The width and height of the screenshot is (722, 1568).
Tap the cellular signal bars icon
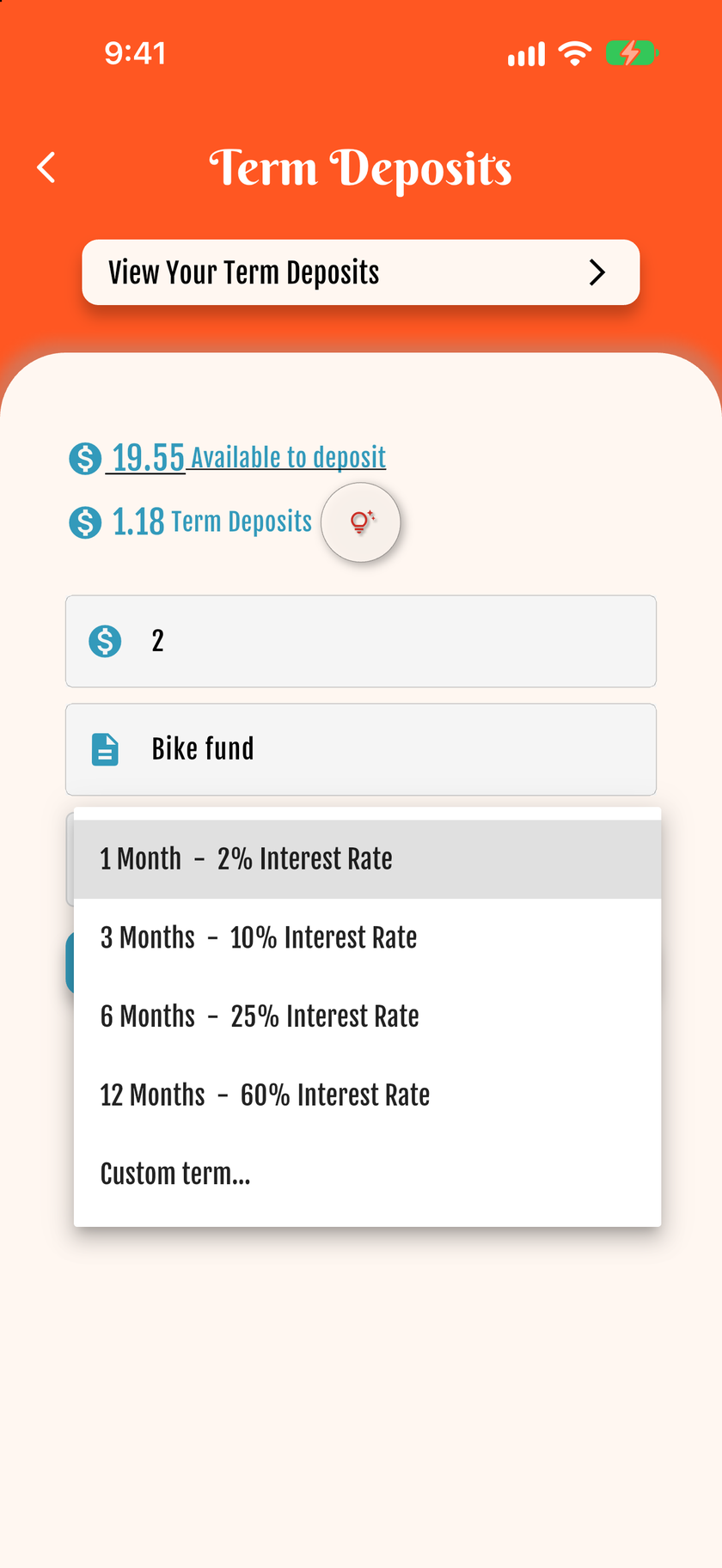coord(526,54)
